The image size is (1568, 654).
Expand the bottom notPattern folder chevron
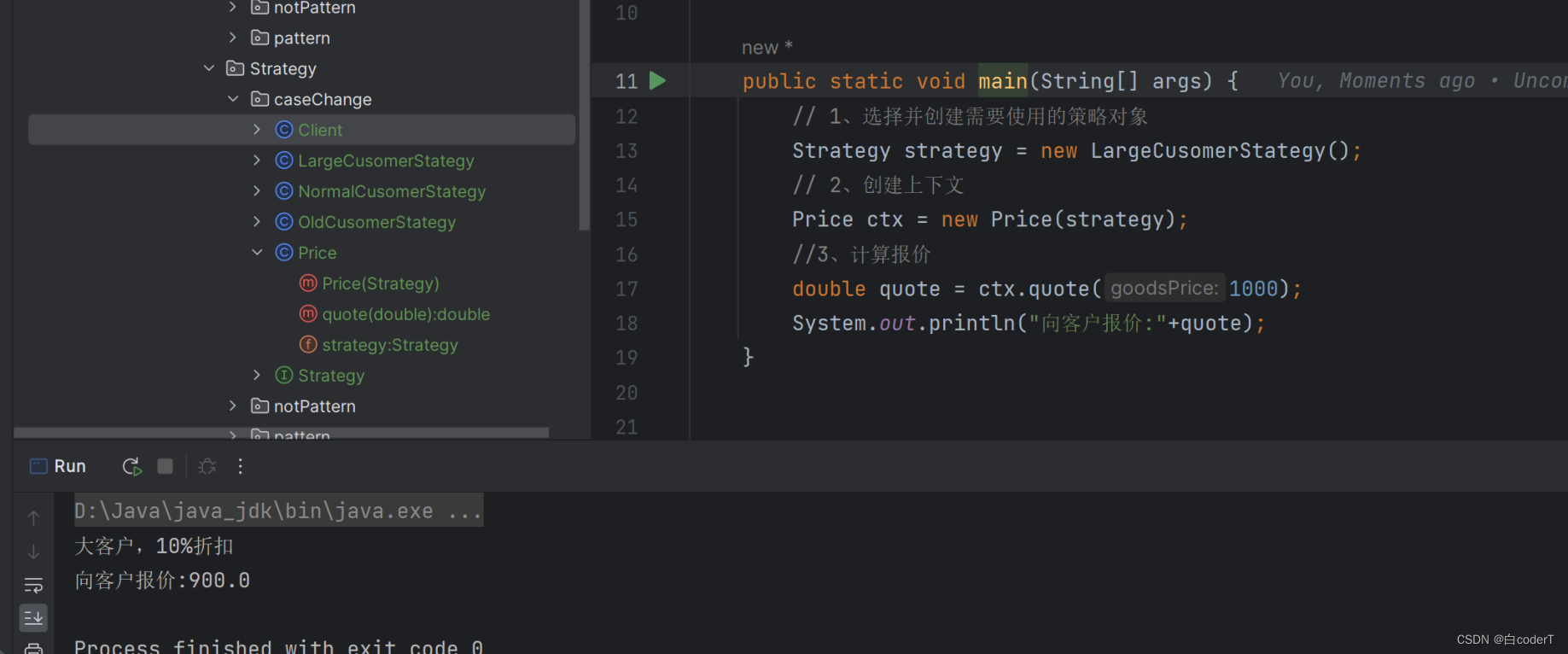pos(233,406)
